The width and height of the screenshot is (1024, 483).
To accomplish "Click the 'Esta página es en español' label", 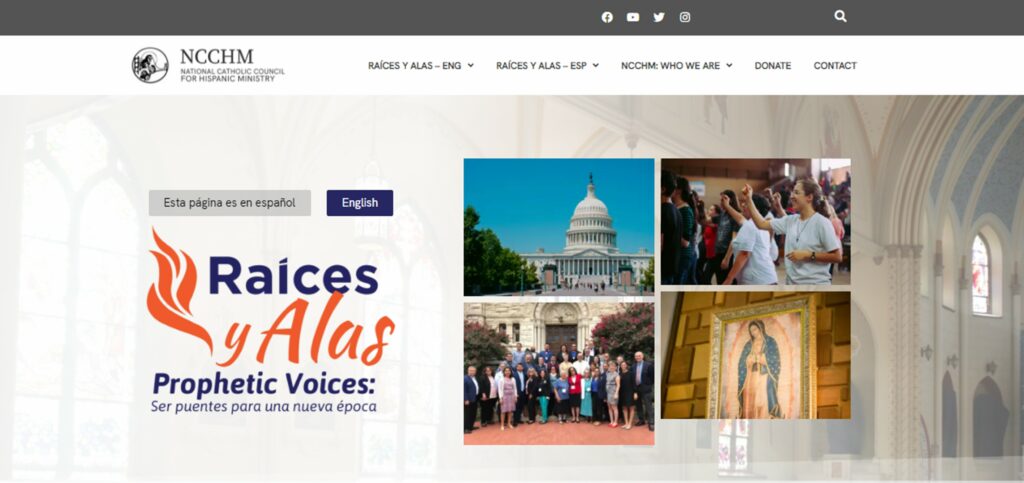I will [x=230, y=203].
